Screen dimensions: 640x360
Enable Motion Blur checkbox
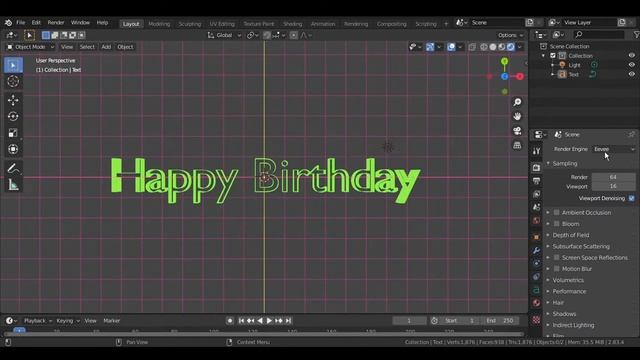tap(556, 269)
